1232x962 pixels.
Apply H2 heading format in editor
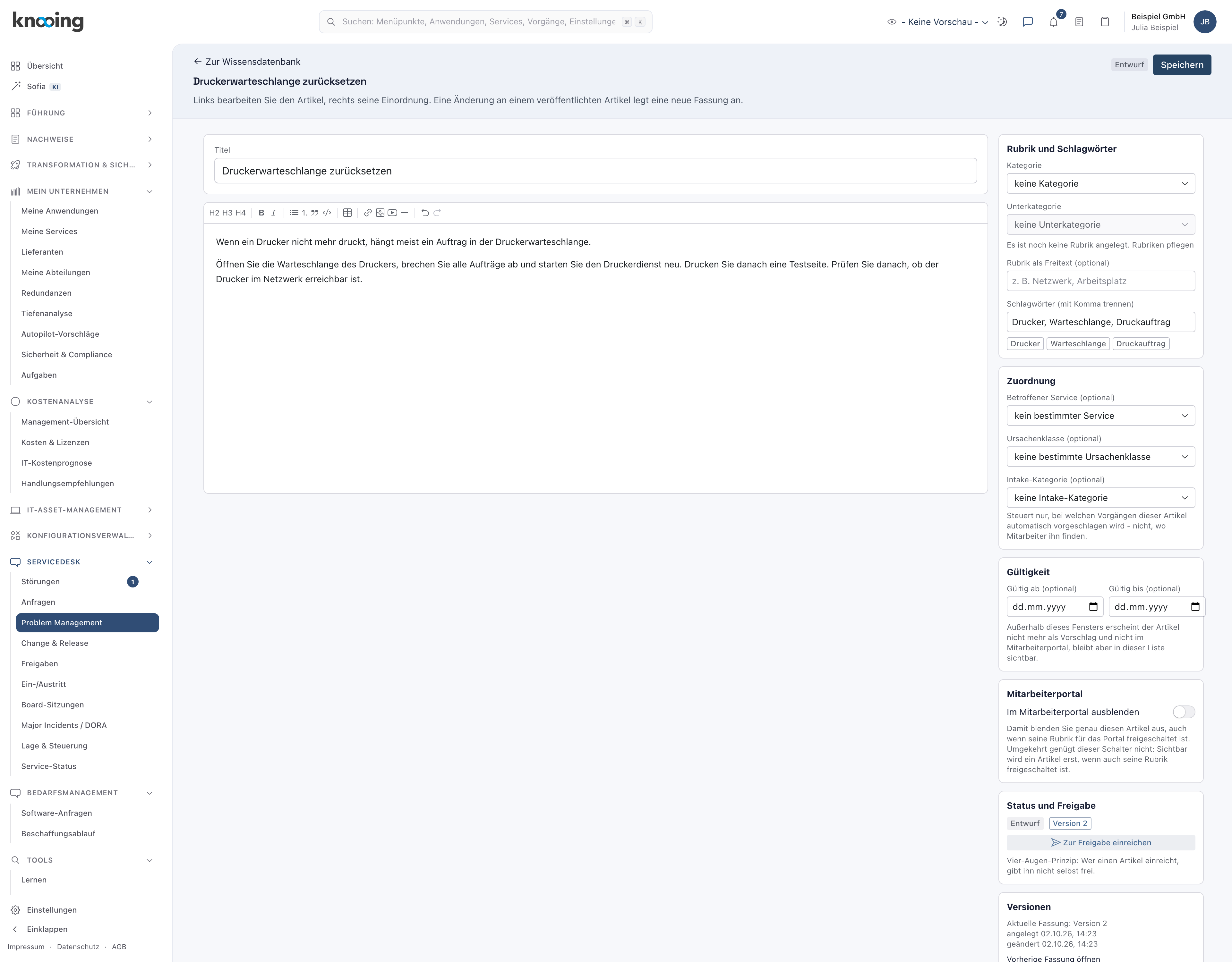[x=214, y=213]
